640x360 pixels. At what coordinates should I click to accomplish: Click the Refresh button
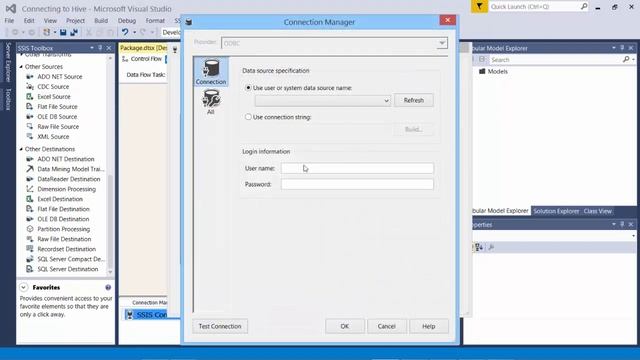[x=413, y=100]
